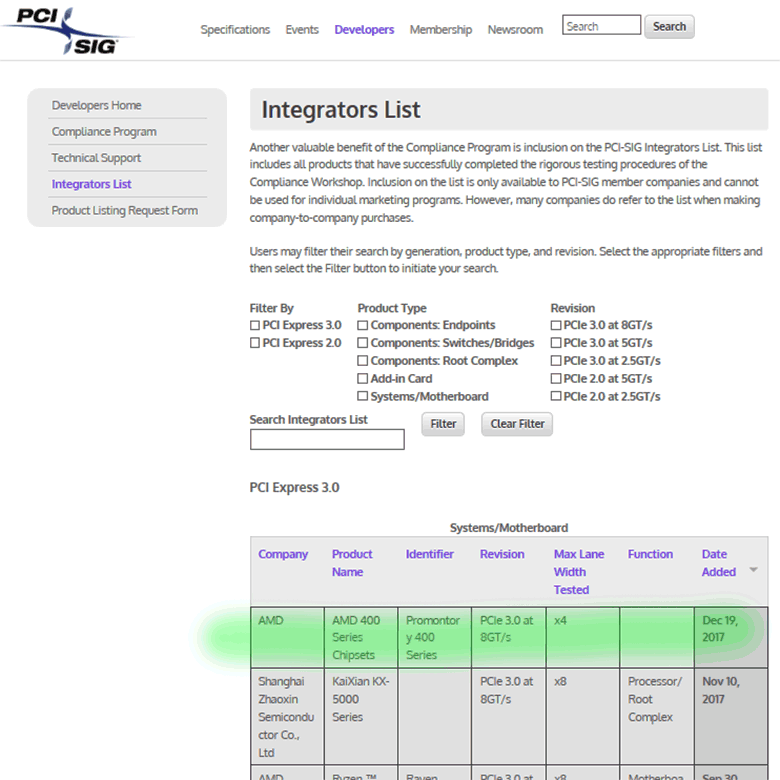Viewport: 780px width, 780px height.
Task: Select PCIe 3.0 at 8GT/s revision checkbox
Action: [x=556, y=325]
